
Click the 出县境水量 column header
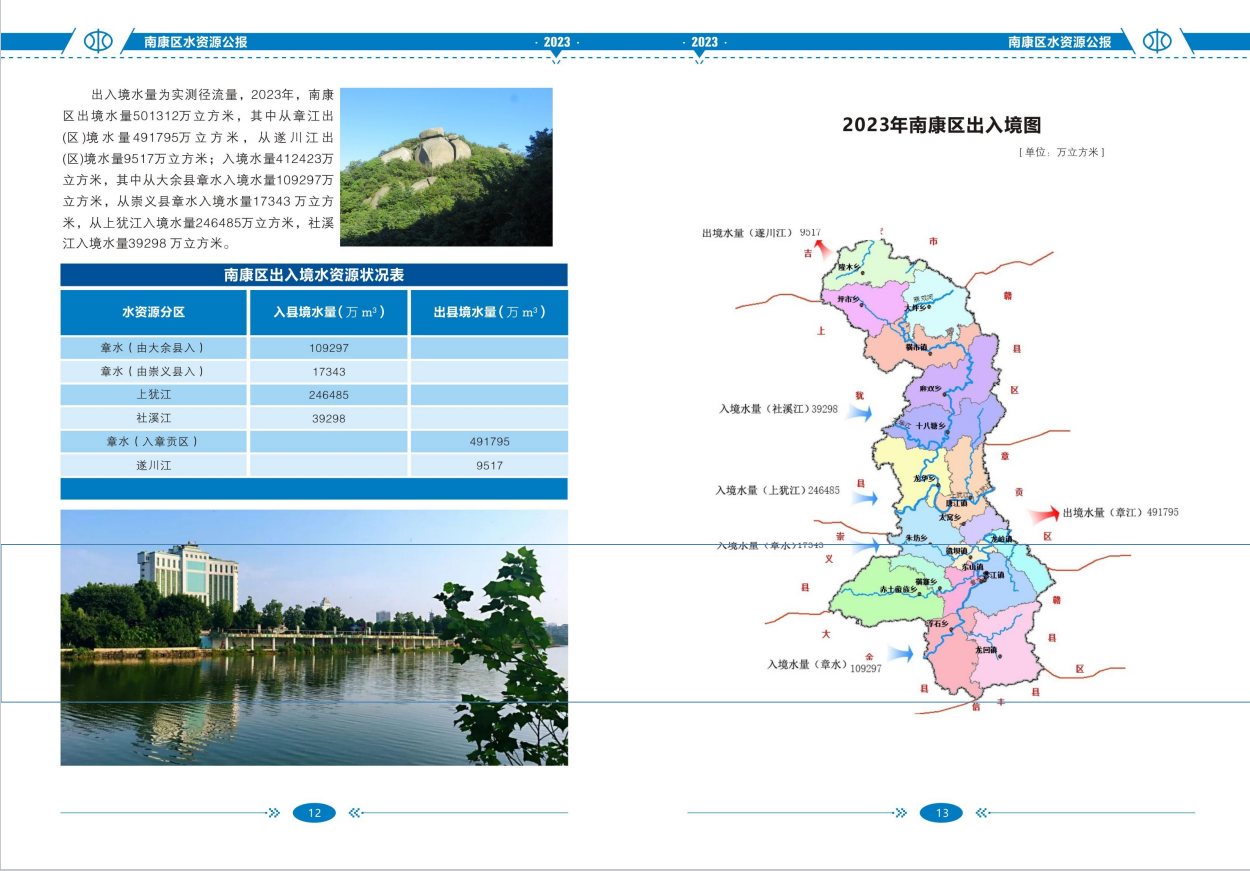(489, 312)
